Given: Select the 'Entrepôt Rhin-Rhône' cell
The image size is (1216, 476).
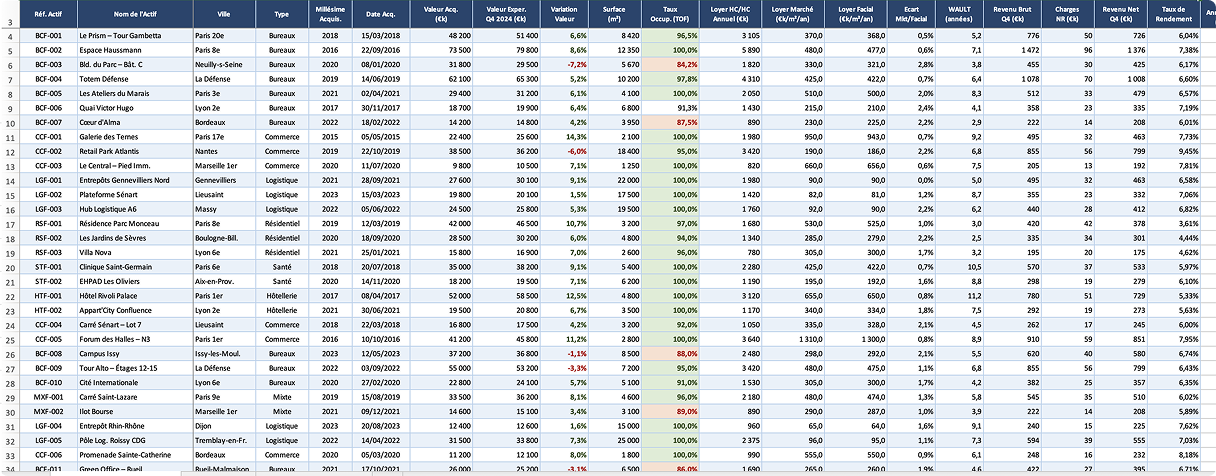Looking at the screenshot, I should coord(134,426).
